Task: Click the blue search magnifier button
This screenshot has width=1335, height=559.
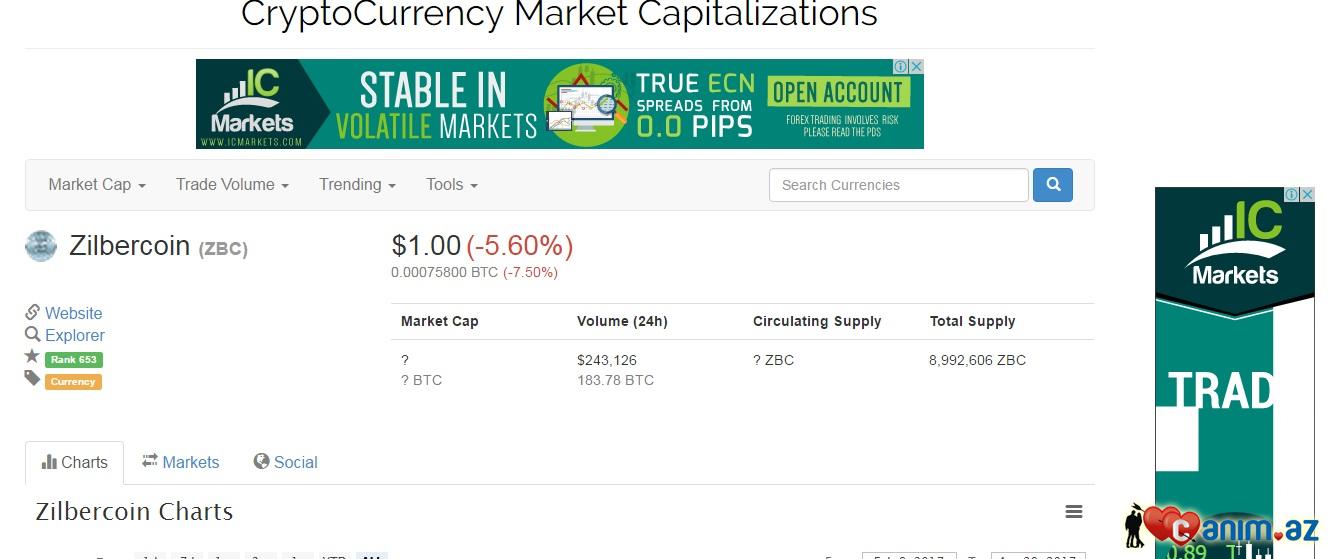Action: 1052,185
